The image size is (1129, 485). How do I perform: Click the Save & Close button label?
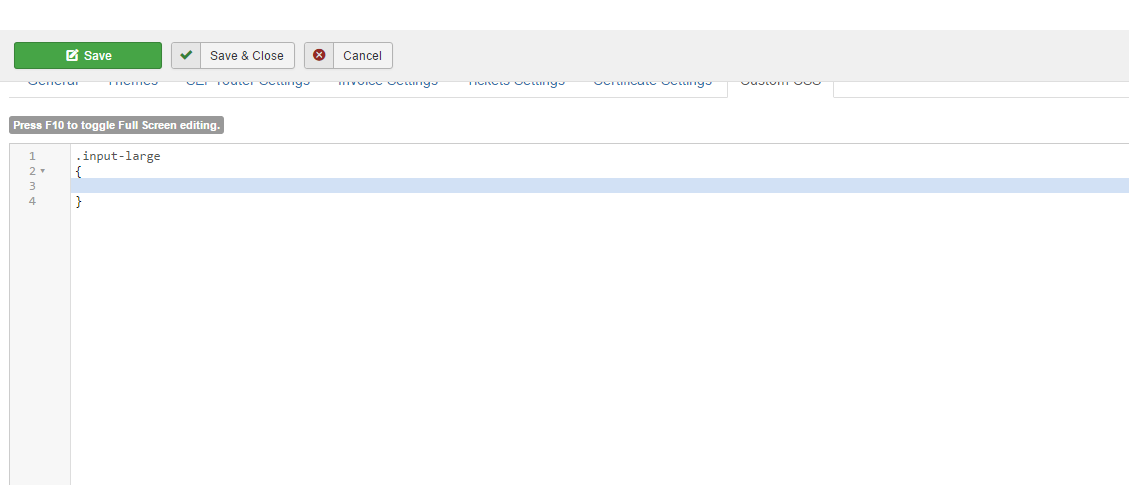click(x=247, y=56)
